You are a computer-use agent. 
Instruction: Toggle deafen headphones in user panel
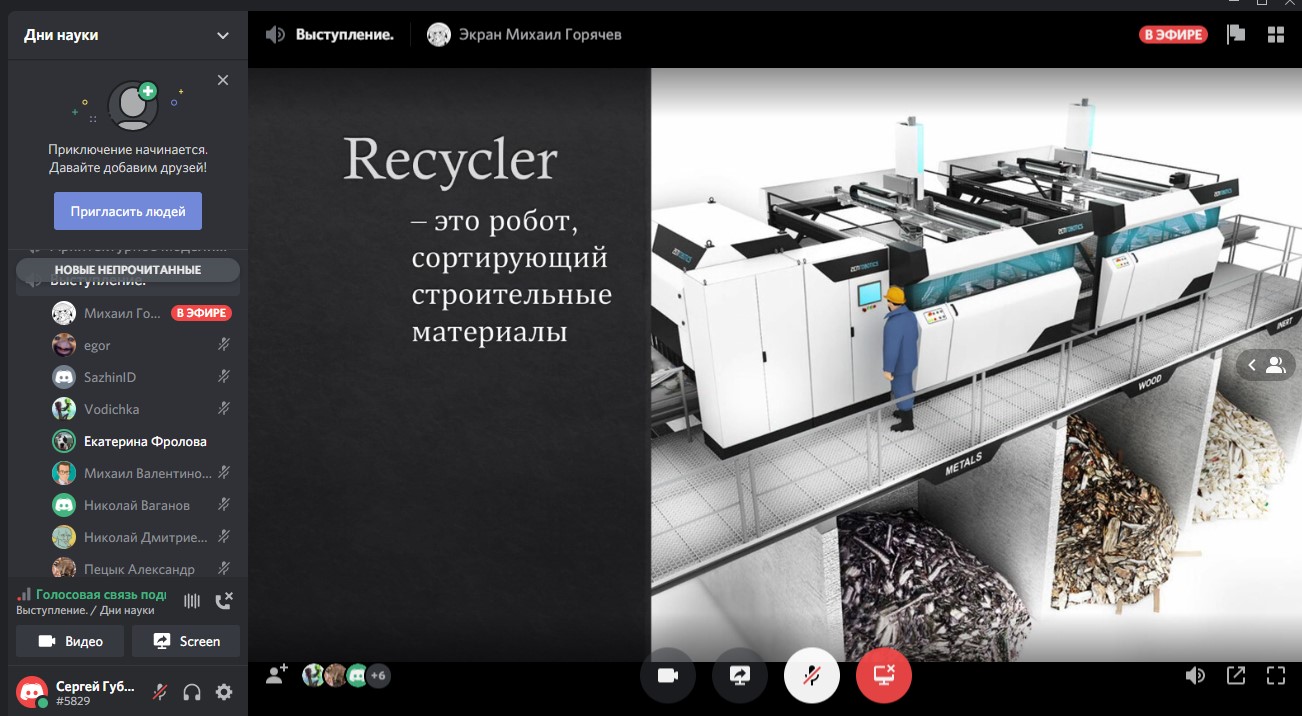tap(192, 692)
